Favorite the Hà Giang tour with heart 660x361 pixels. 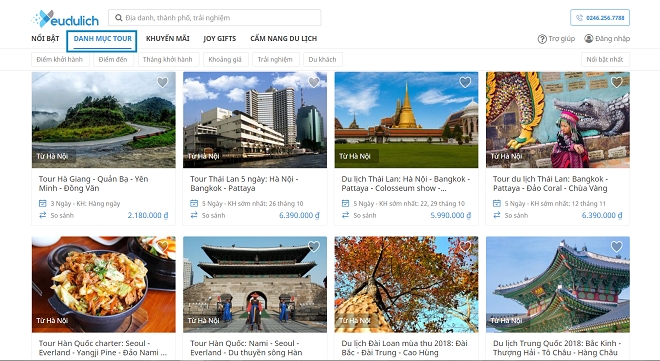[x=162, y=82]
